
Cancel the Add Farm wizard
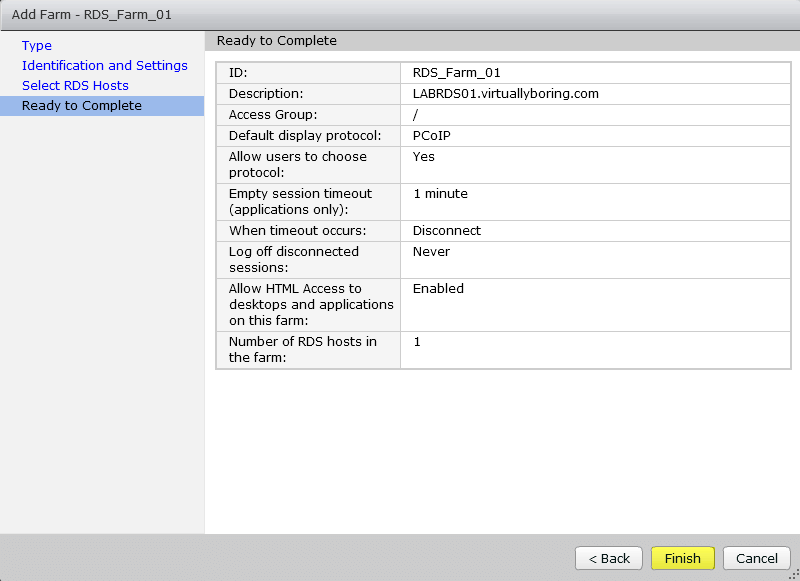pos(756,558)
